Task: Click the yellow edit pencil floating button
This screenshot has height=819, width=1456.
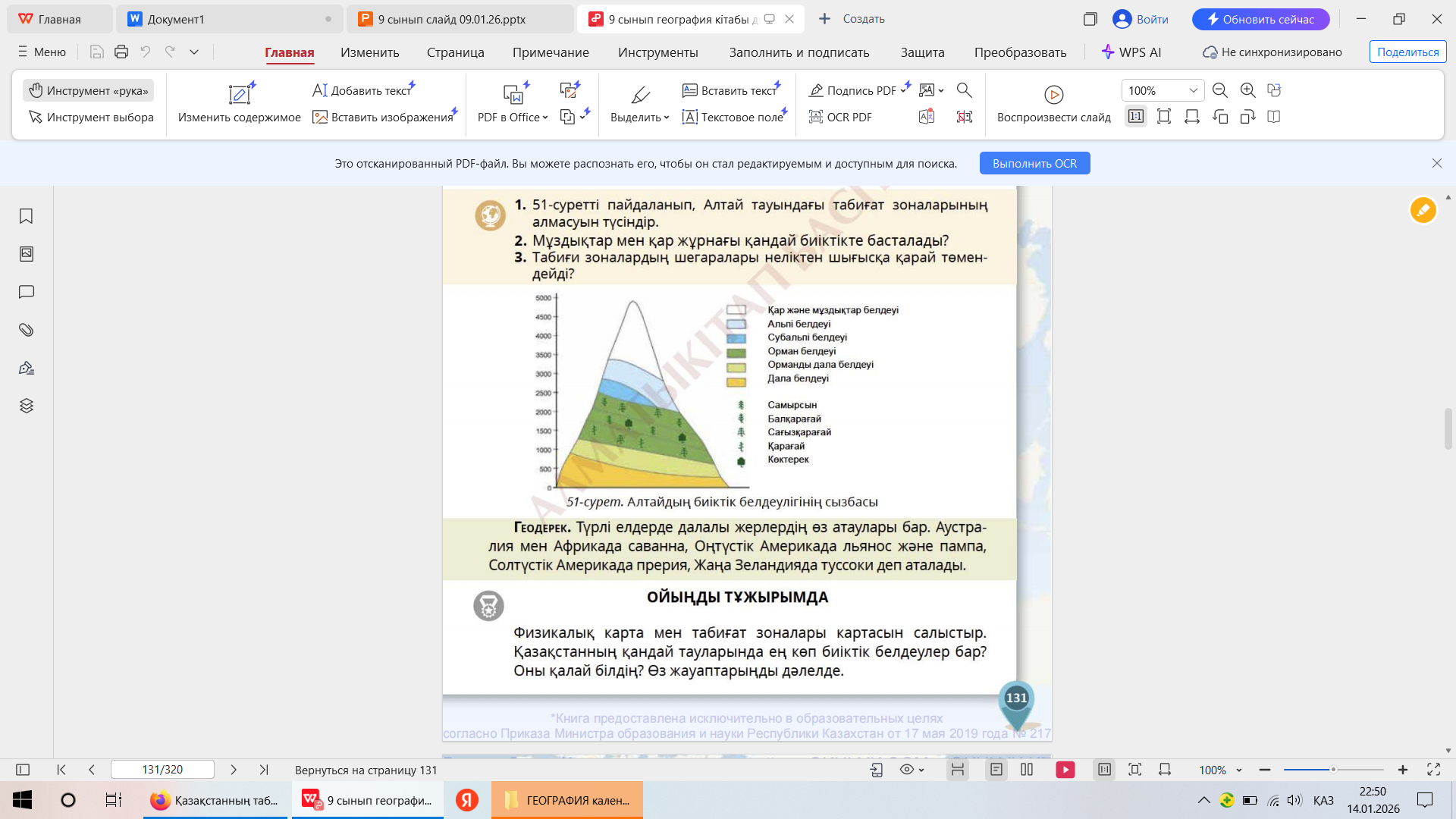Action: (x=1423, y=210)
